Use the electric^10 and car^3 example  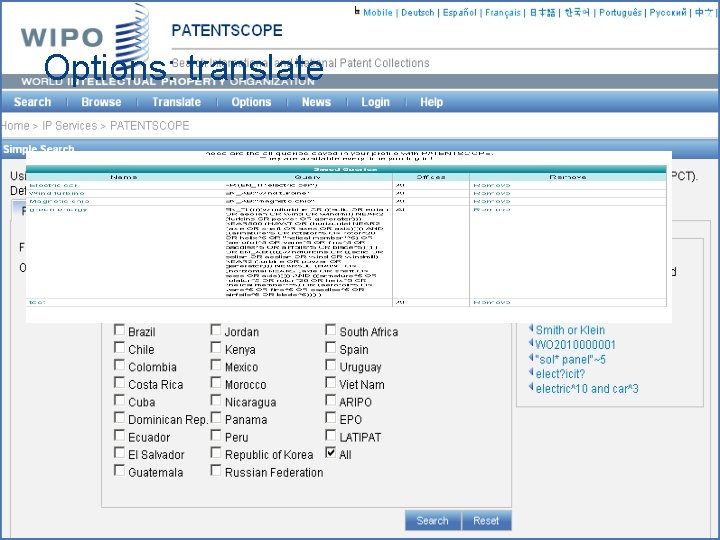click(x=587, y=388)
